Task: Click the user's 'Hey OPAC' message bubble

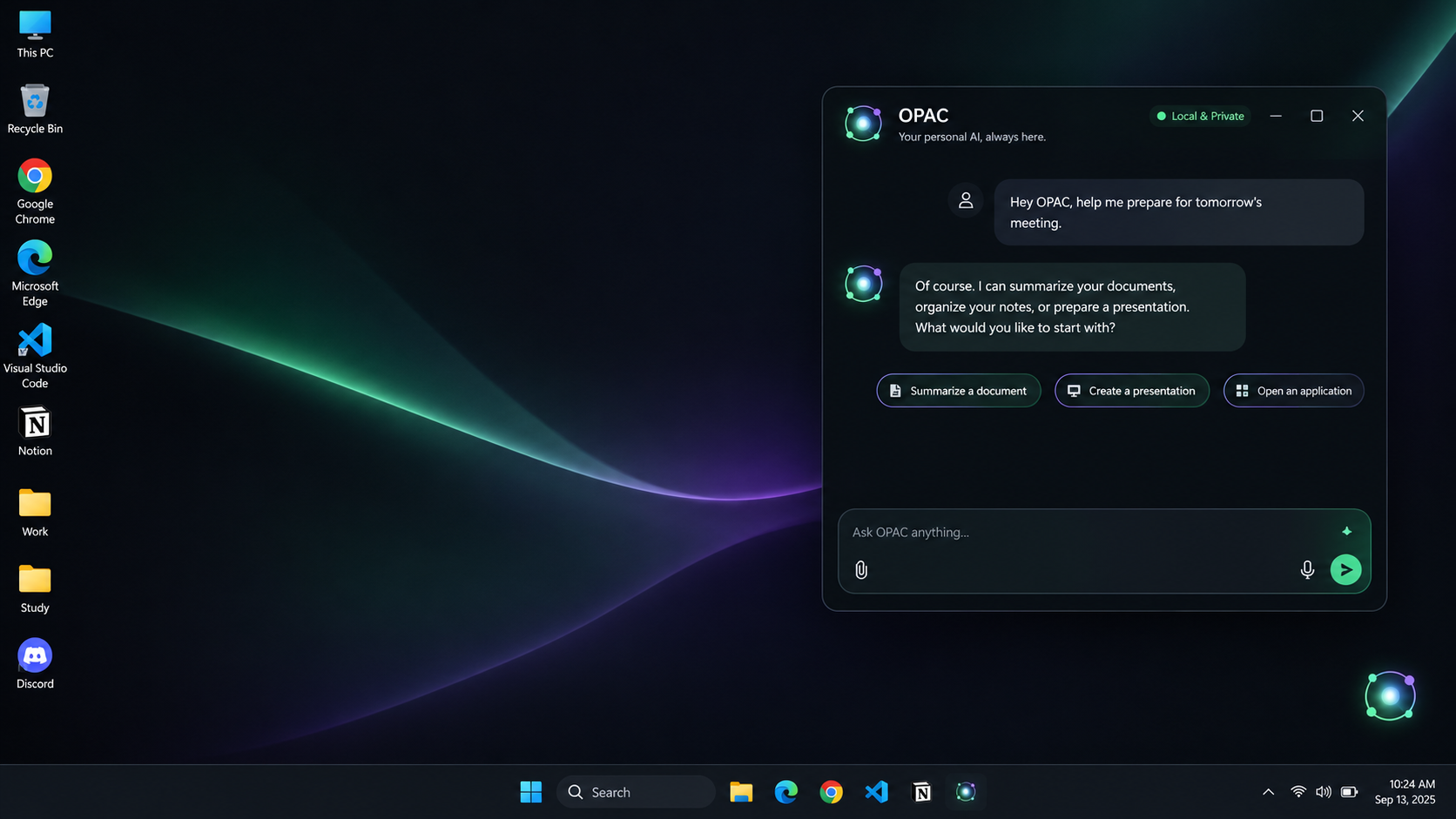Action: 1179,212
